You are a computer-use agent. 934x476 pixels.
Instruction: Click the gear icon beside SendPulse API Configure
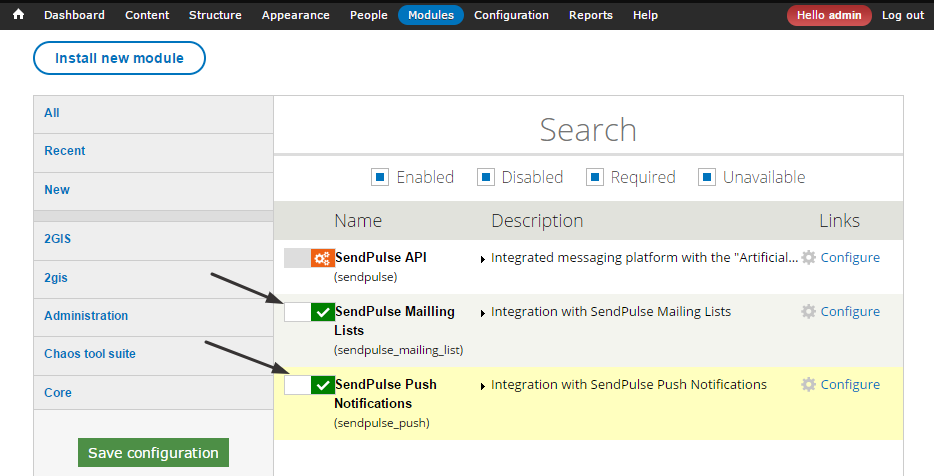click(x=809, y=258)
